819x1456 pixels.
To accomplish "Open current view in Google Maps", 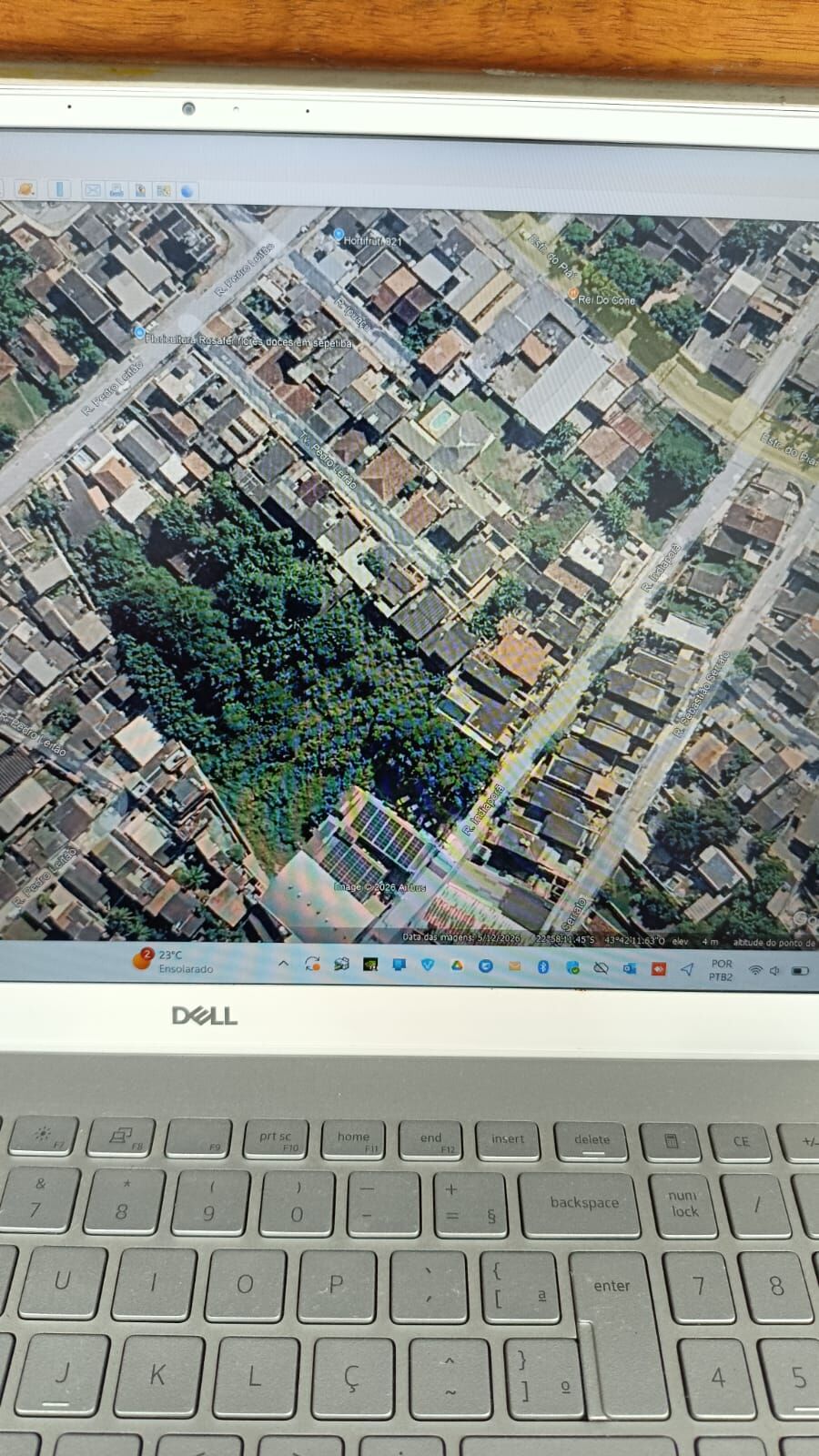I will point(164,191).
